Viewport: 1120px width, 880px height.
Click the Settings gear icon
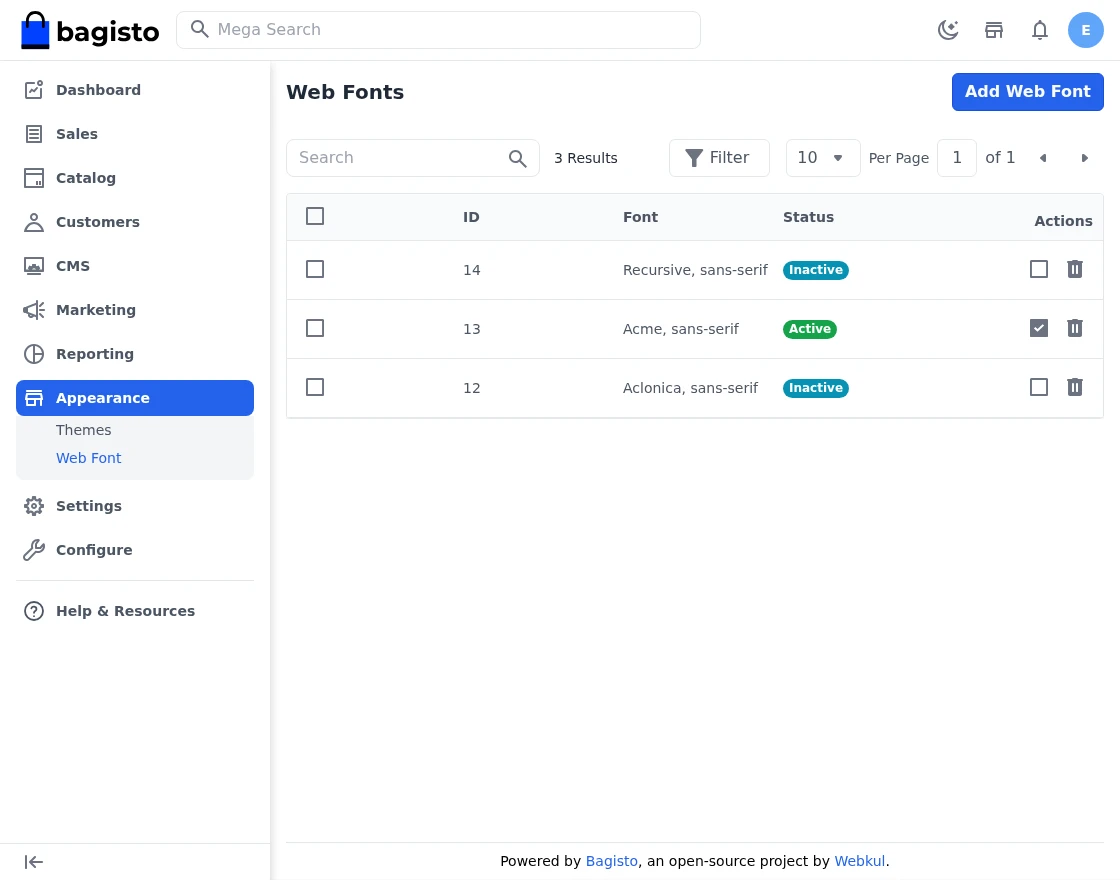tap(34, 506)
